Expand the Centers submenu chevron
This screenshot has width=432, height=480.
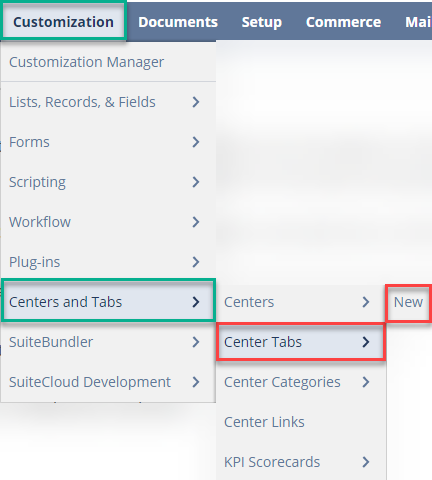366,302
